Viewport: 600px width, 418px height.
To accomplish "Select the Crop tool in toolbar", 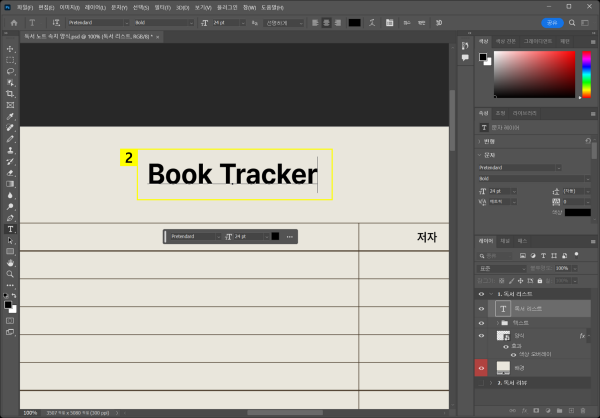I will click(10, 94).
